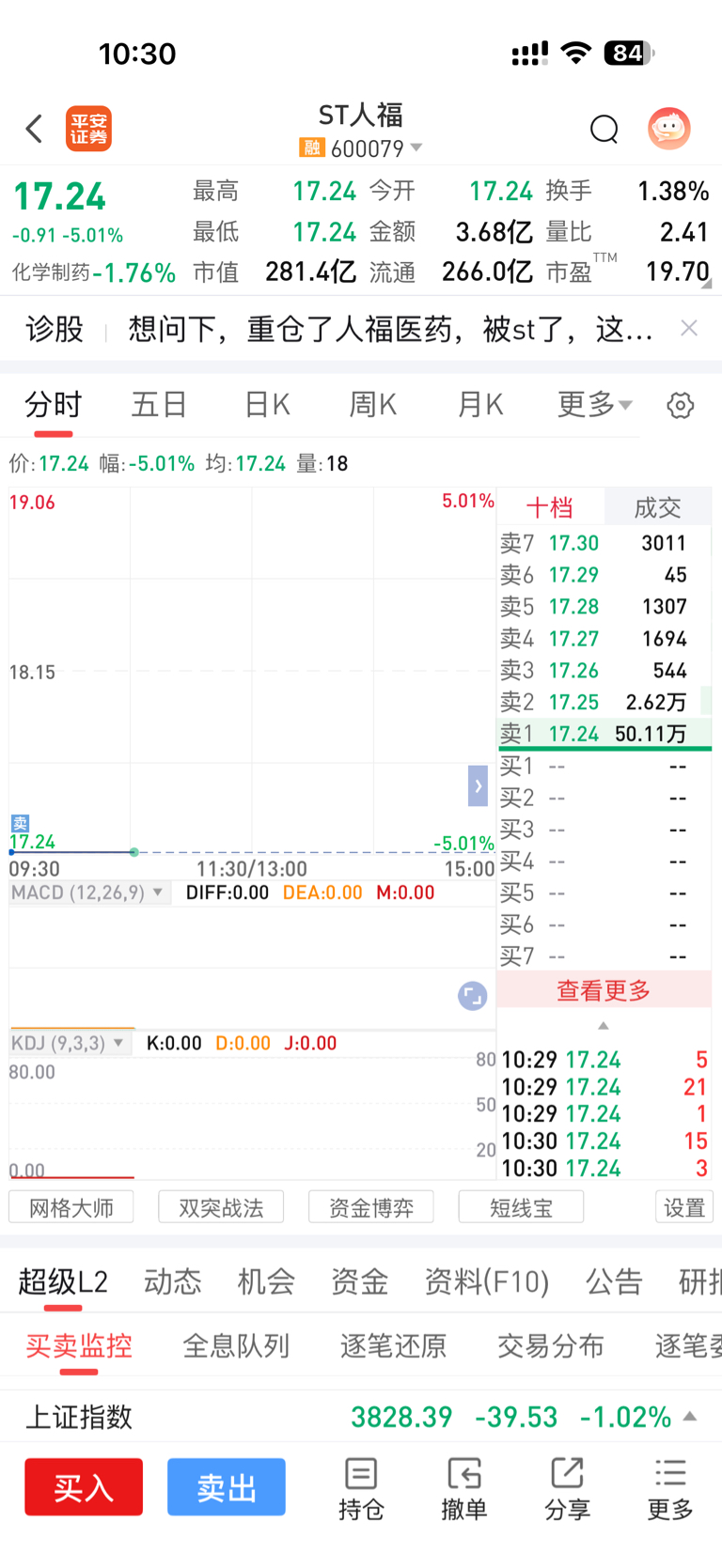Select 买卖监控 sub-tab
The image size is (722, 1568).
[x=79, y=1345]
